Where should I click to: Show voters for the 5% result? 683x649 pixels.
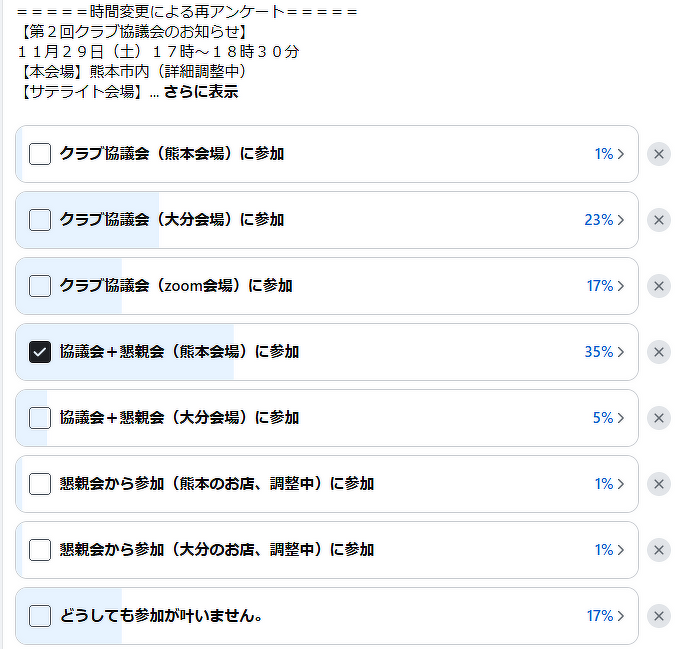608,418
